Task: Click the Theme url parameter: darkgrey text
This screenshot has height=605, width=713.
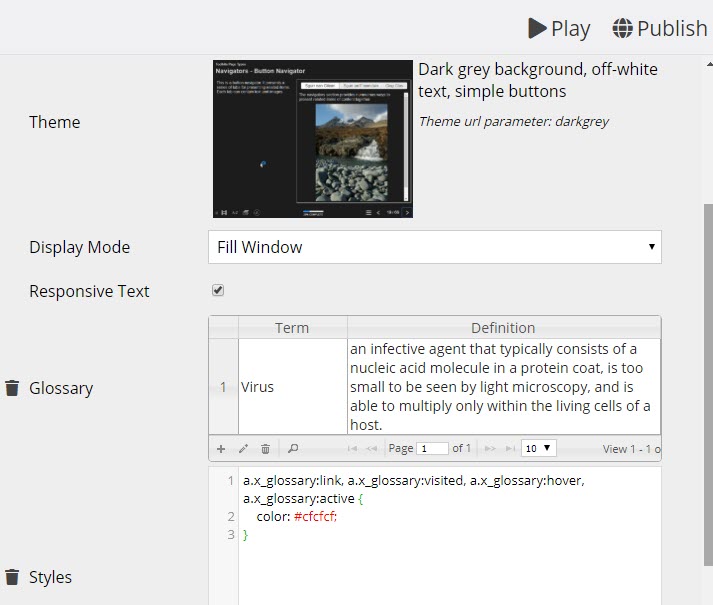Action: click(514, 121)
